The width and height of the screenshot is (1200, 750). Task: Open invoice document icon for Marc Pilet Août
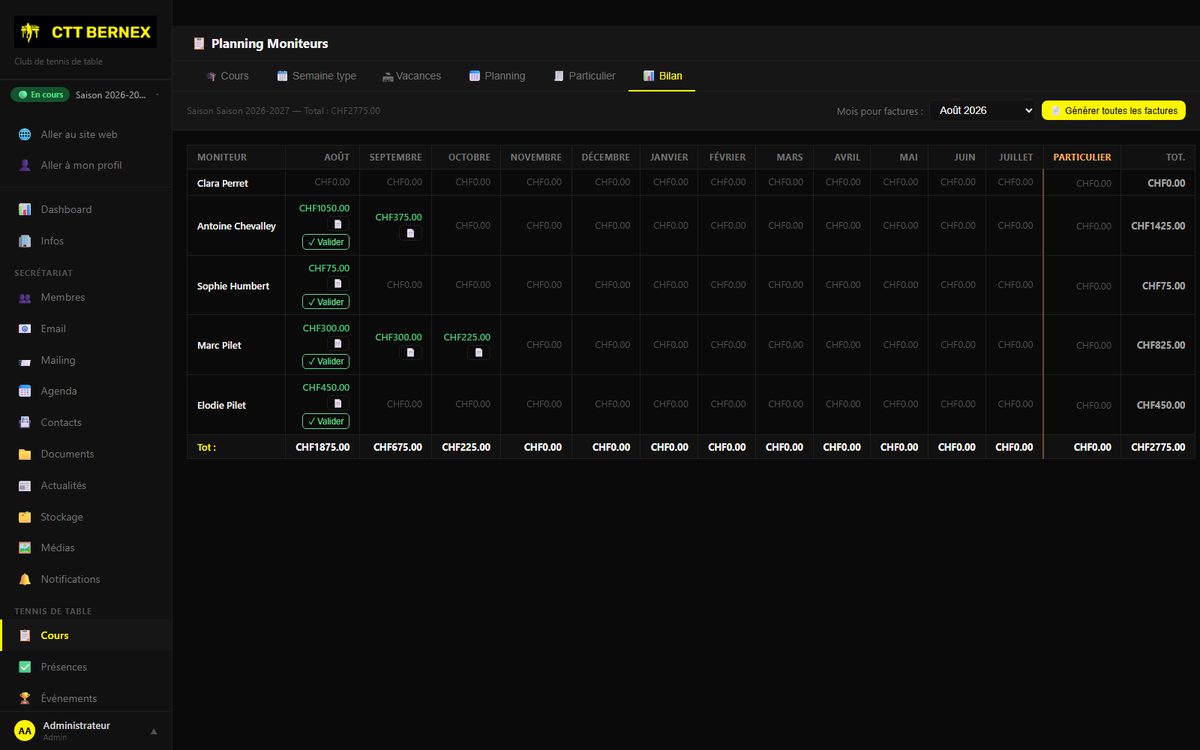click(338, 344)
